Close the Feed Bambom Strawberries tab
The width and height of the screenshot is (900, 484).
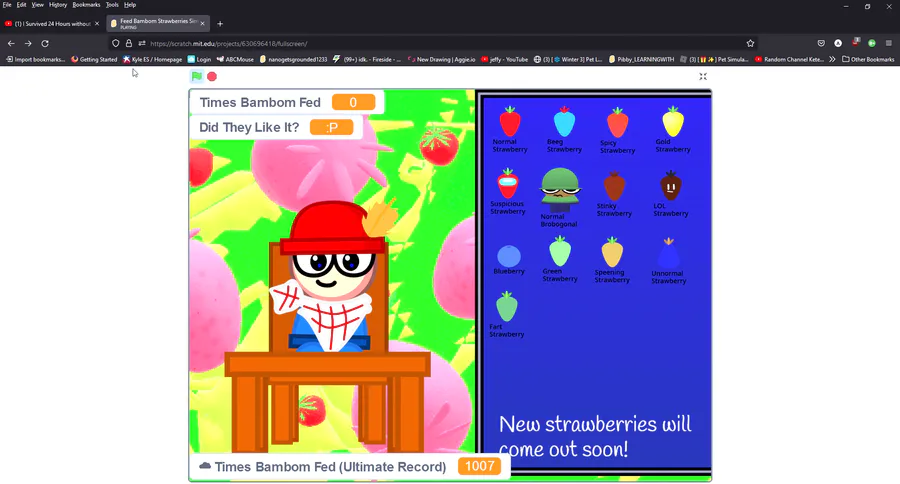click(202, 24)
